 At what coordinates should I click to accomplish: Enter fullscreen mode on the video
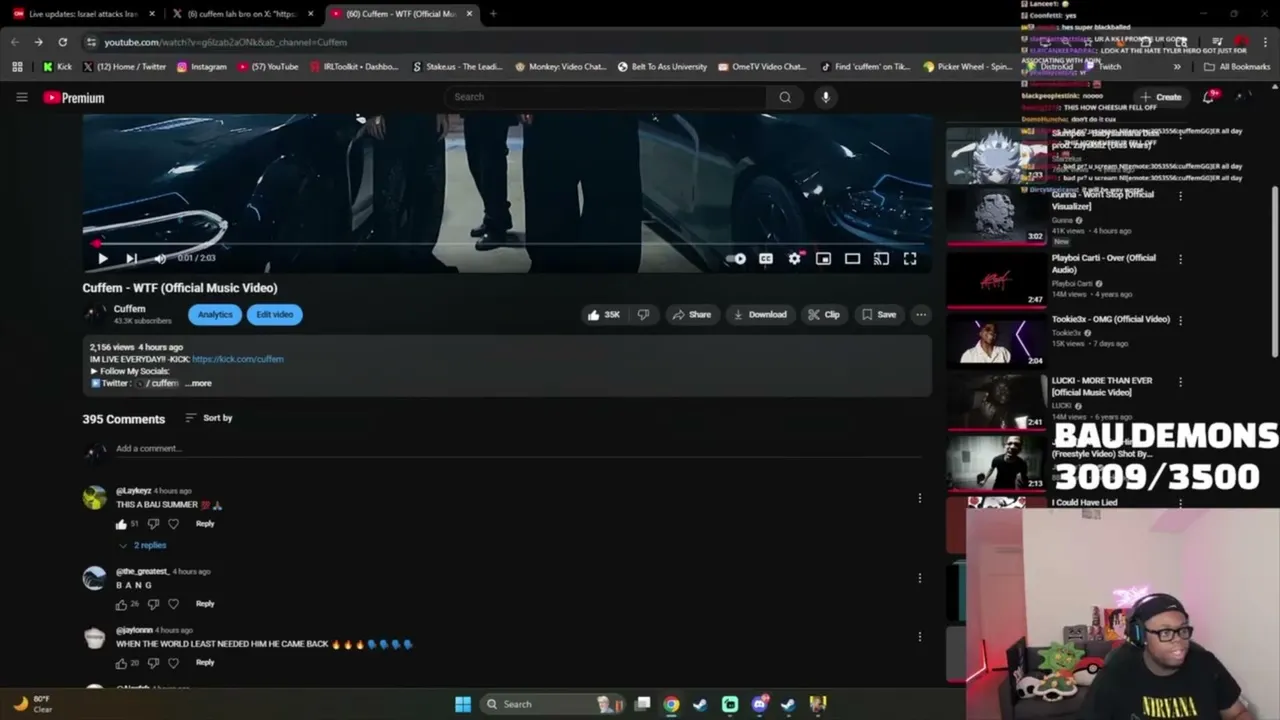pyautogui.click(x=910, y=258)
